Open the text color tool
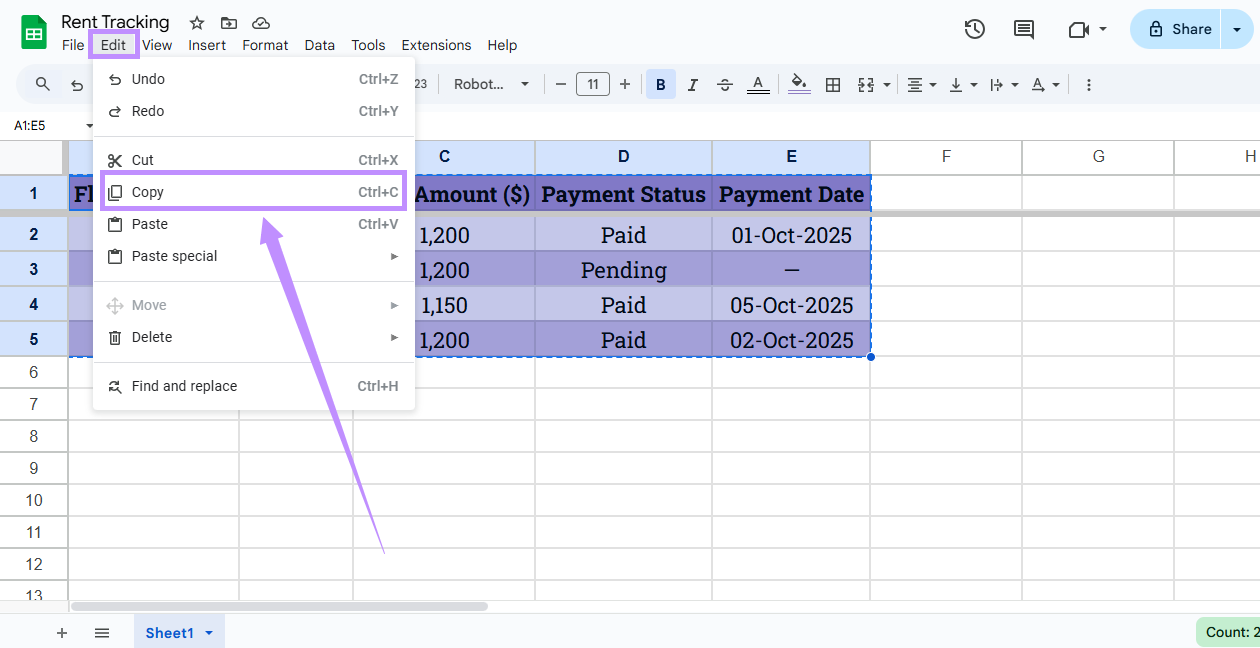 click(x=758, y=84)
